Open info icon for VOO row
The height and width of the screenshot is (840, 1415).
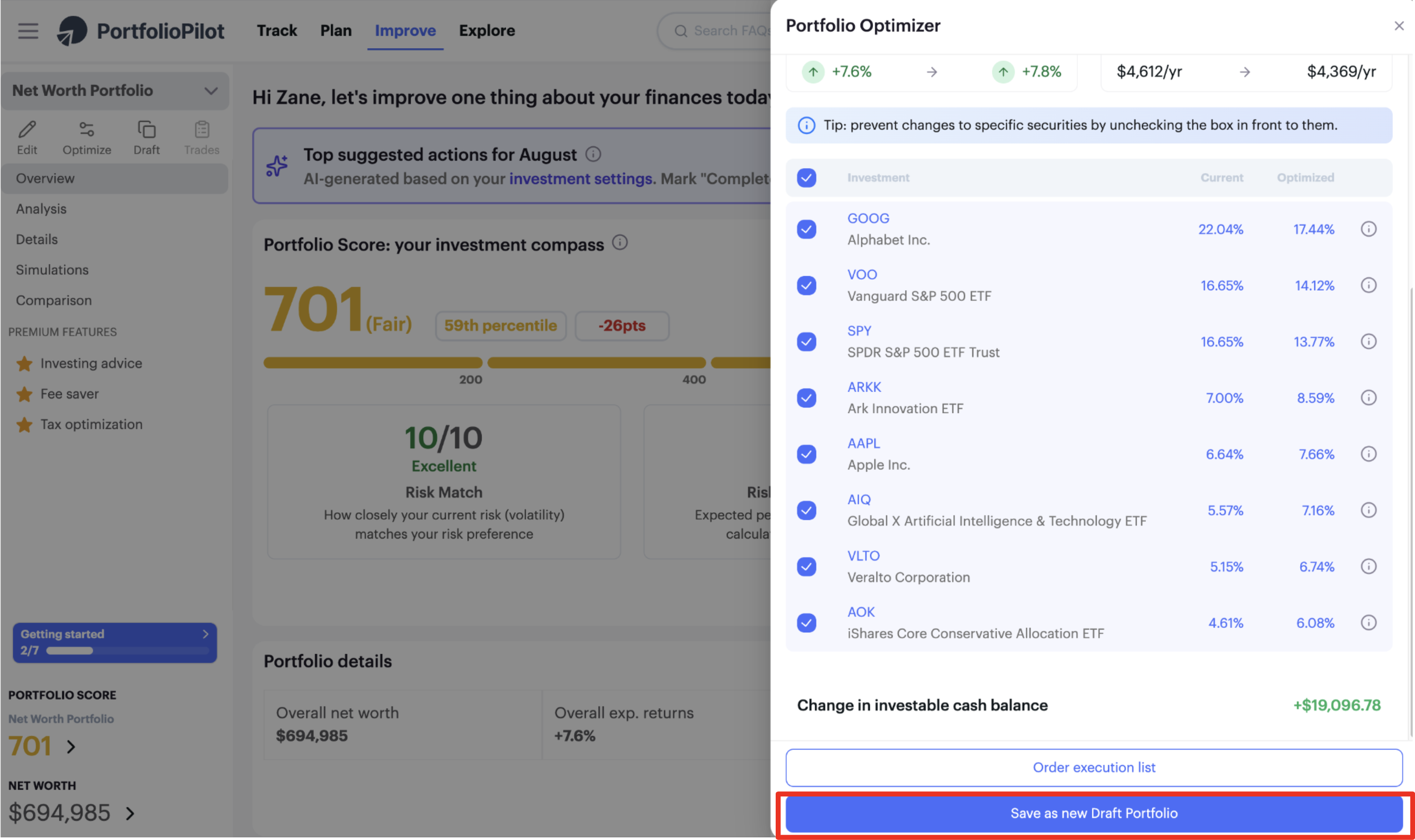[1368, 285]
